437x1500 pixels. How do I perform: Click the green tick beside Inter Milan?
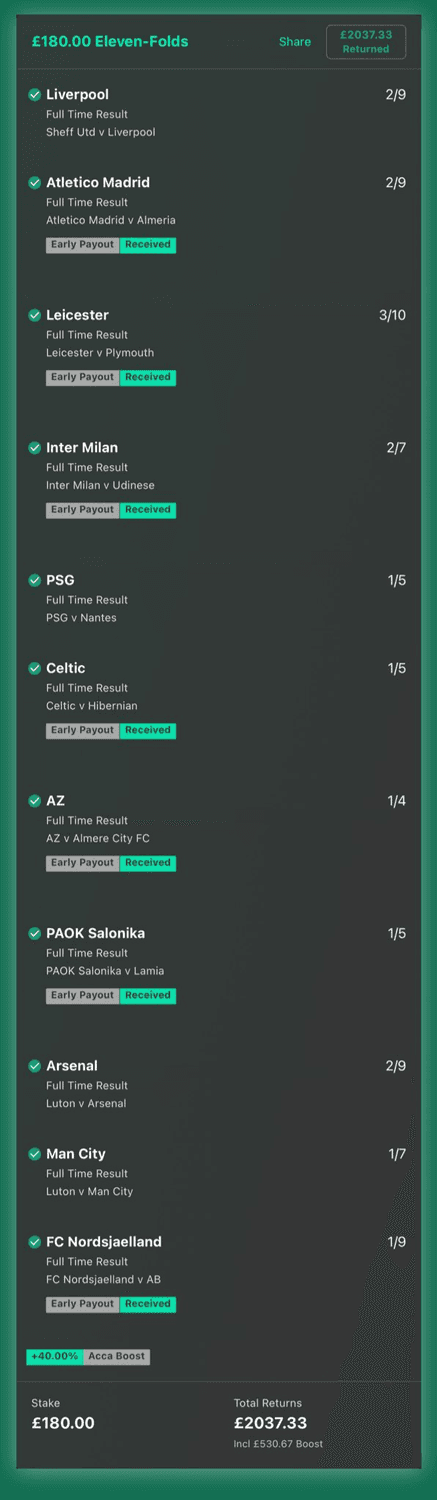click(x=35, y=448)
